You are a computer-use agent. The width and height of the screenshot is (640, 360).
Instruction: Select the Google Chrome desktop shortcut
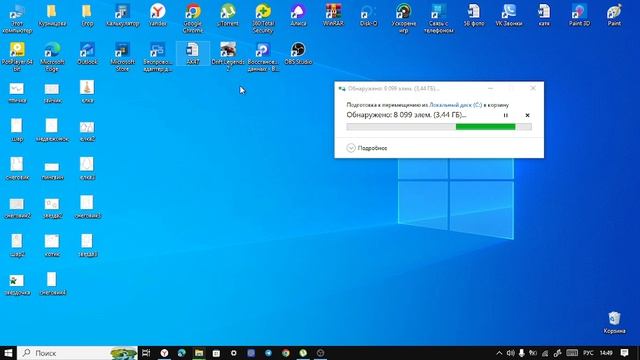(193, 18)
